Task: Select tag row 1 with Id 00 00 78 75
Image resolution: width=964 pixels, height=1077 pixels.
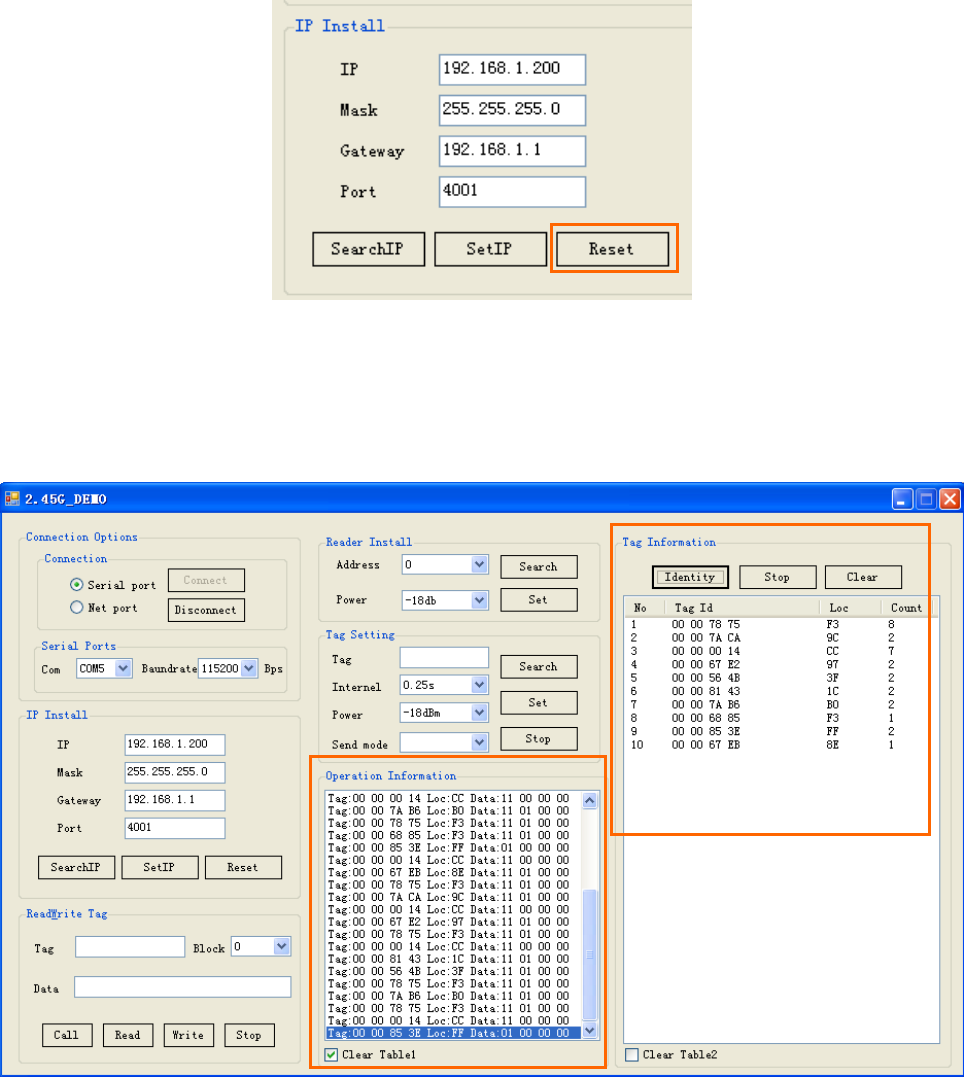Action: pyautogui.click(x=781, y=624)
